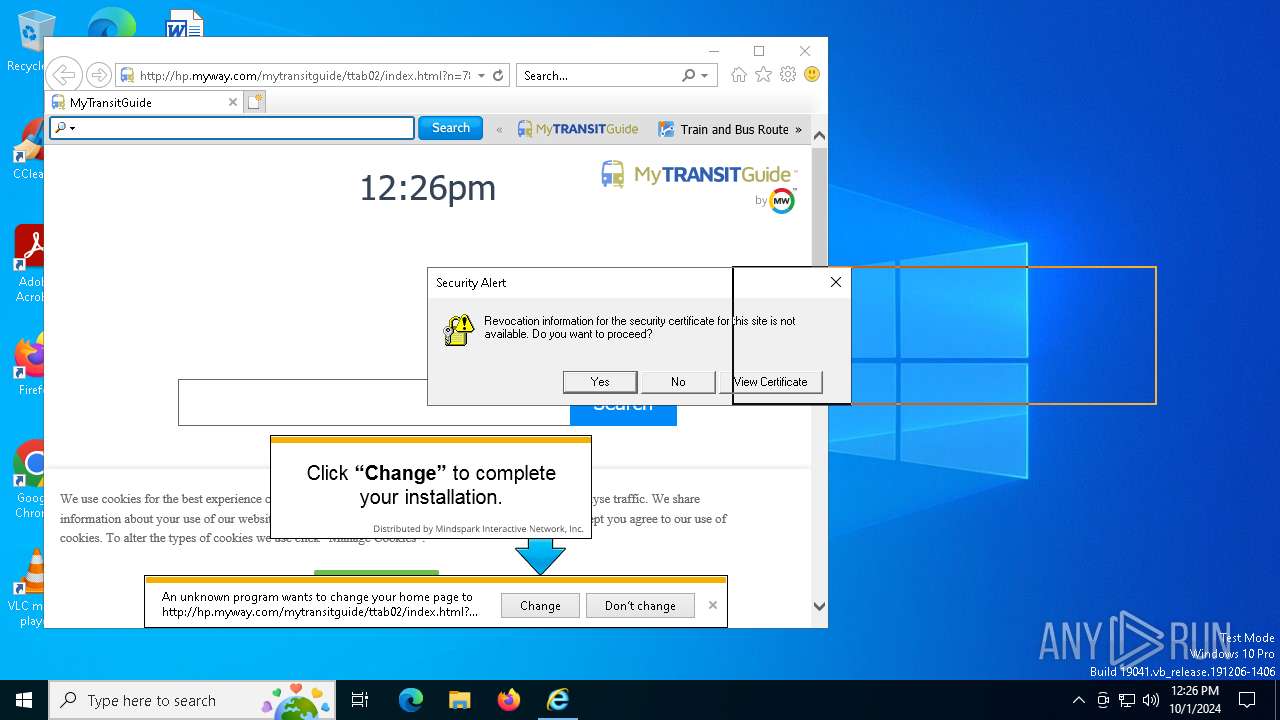Open the volume tray icon
The width and height of the screenshot is (1280, 720).
click(x=1151, y=700)
